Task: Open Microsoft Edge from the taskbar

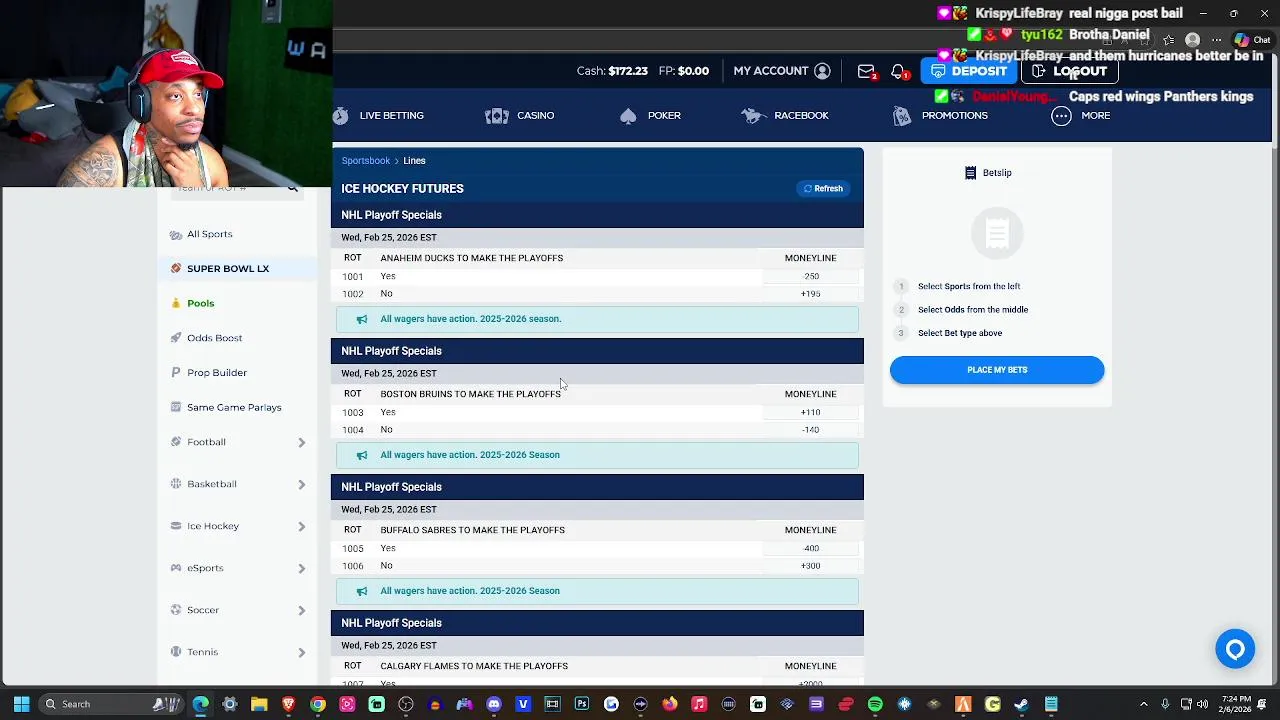Action: coord(200,704)
